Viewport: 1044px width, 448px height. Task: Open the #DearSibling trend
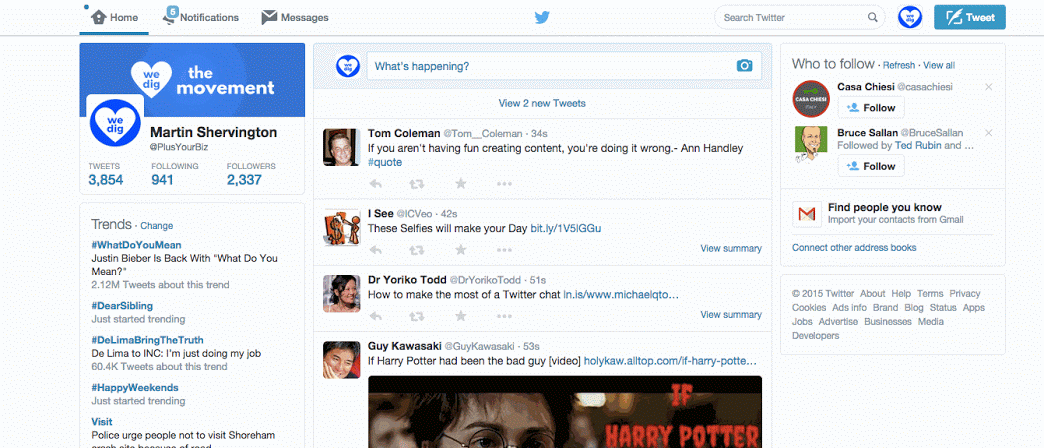(122, 306)
